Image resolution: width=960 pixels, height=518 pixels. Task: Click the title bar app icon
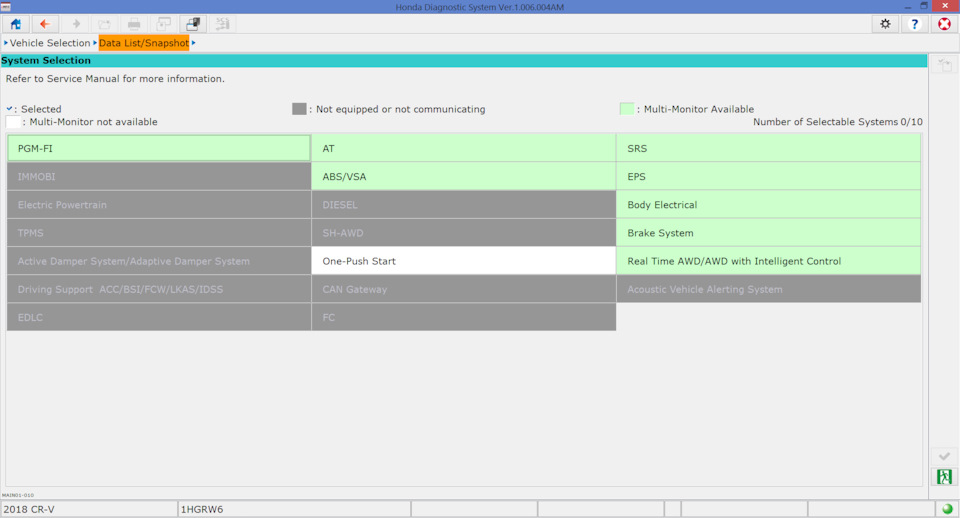(x=6, y=7)
